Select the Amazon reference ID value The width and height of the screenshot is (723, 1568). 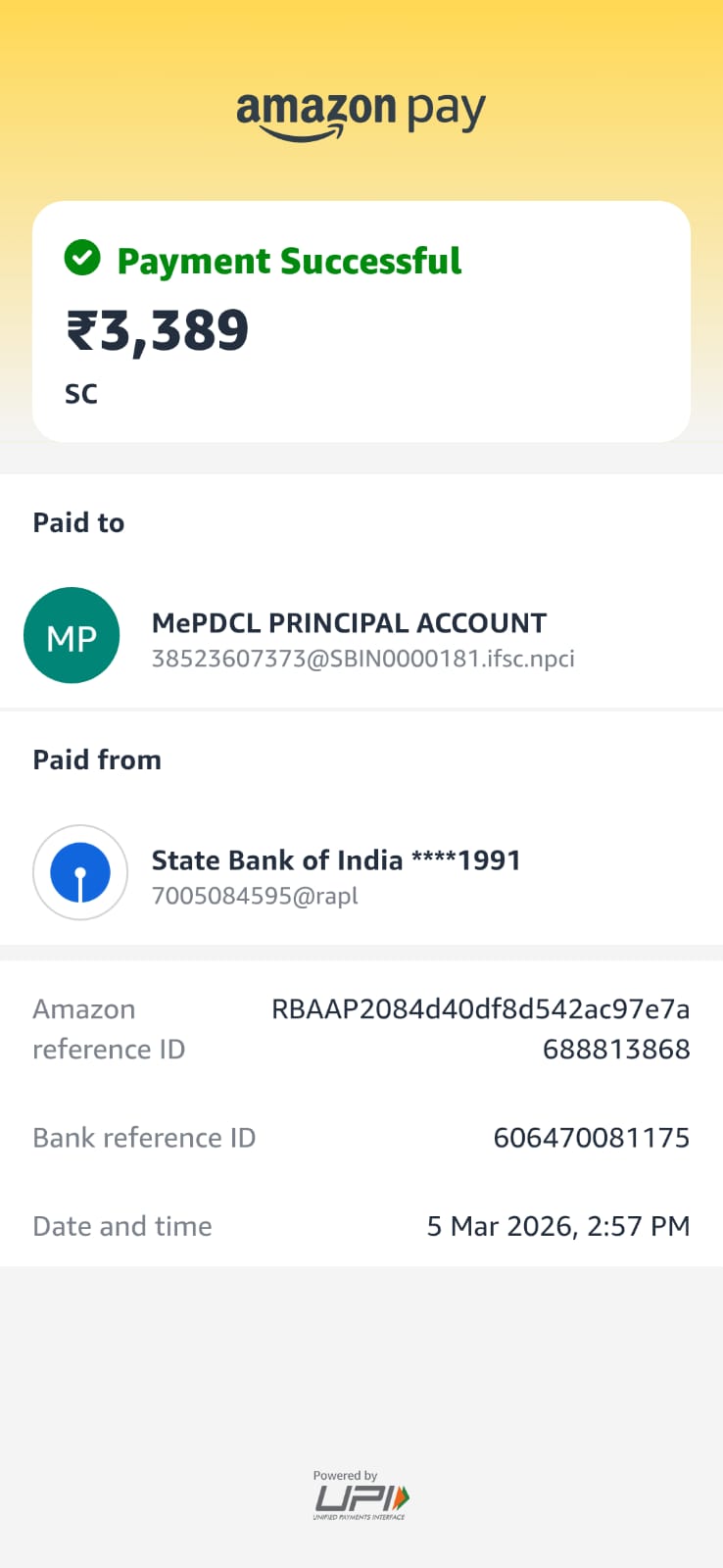pyautogui.click(x=480, y=1028)
